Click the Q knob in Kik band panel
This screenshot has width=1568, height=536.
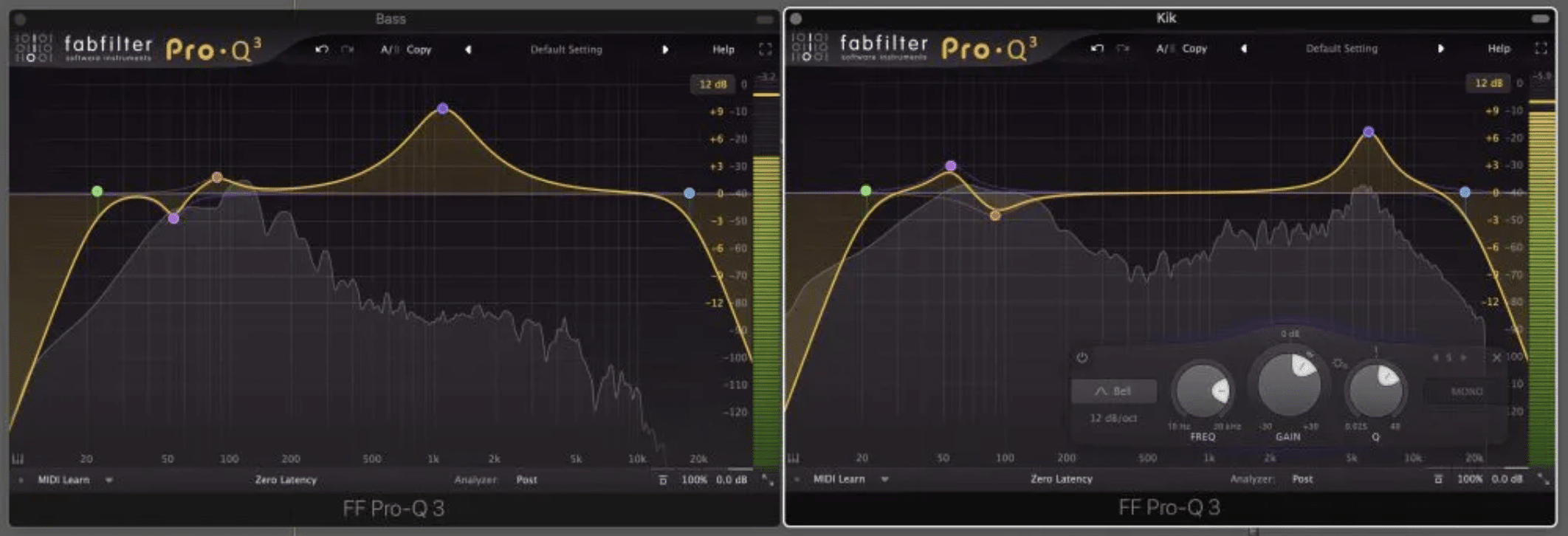pos(1375,391)
